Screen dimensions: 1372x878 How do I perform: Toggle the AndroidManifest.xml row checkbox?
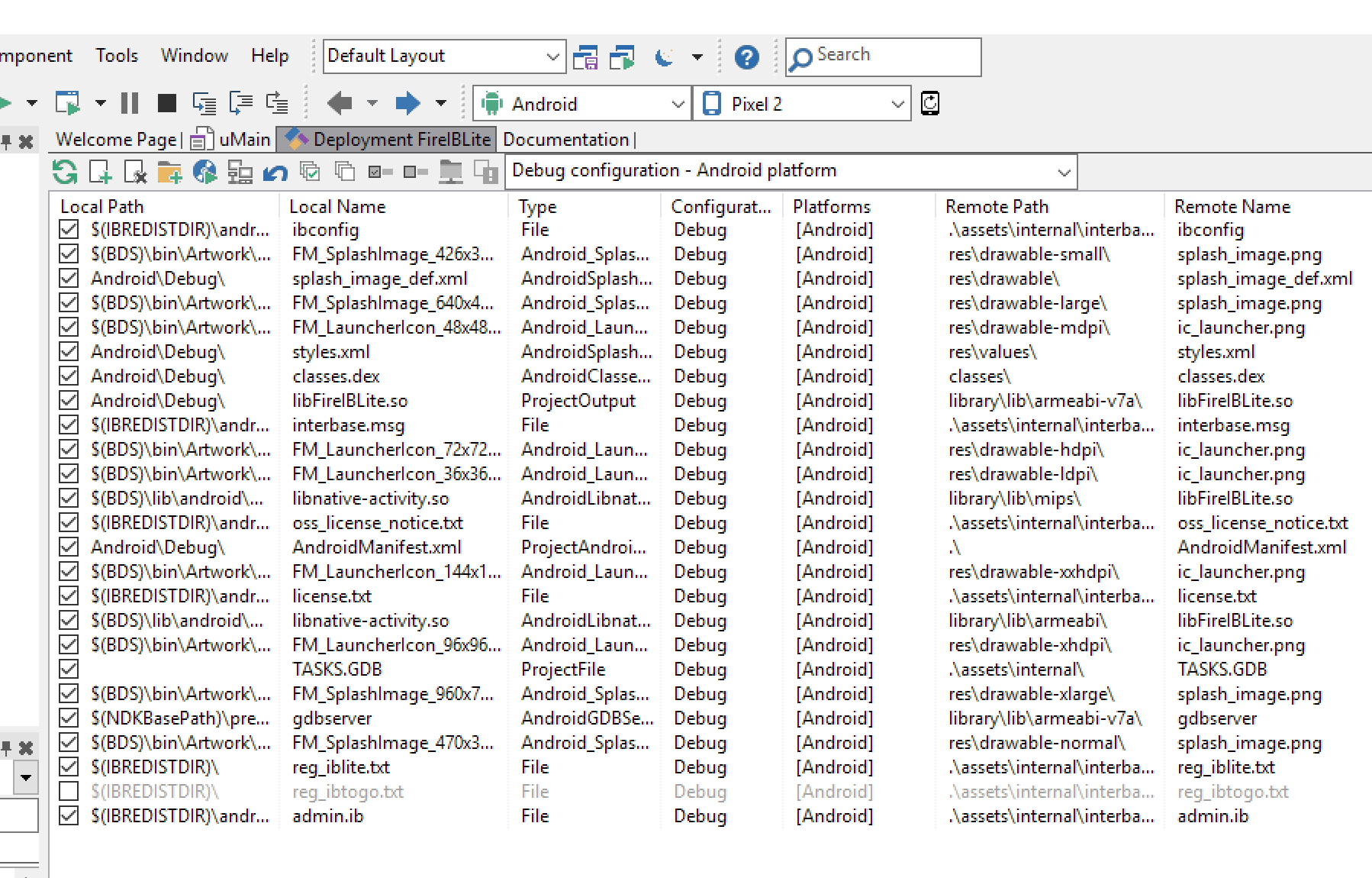69,547
